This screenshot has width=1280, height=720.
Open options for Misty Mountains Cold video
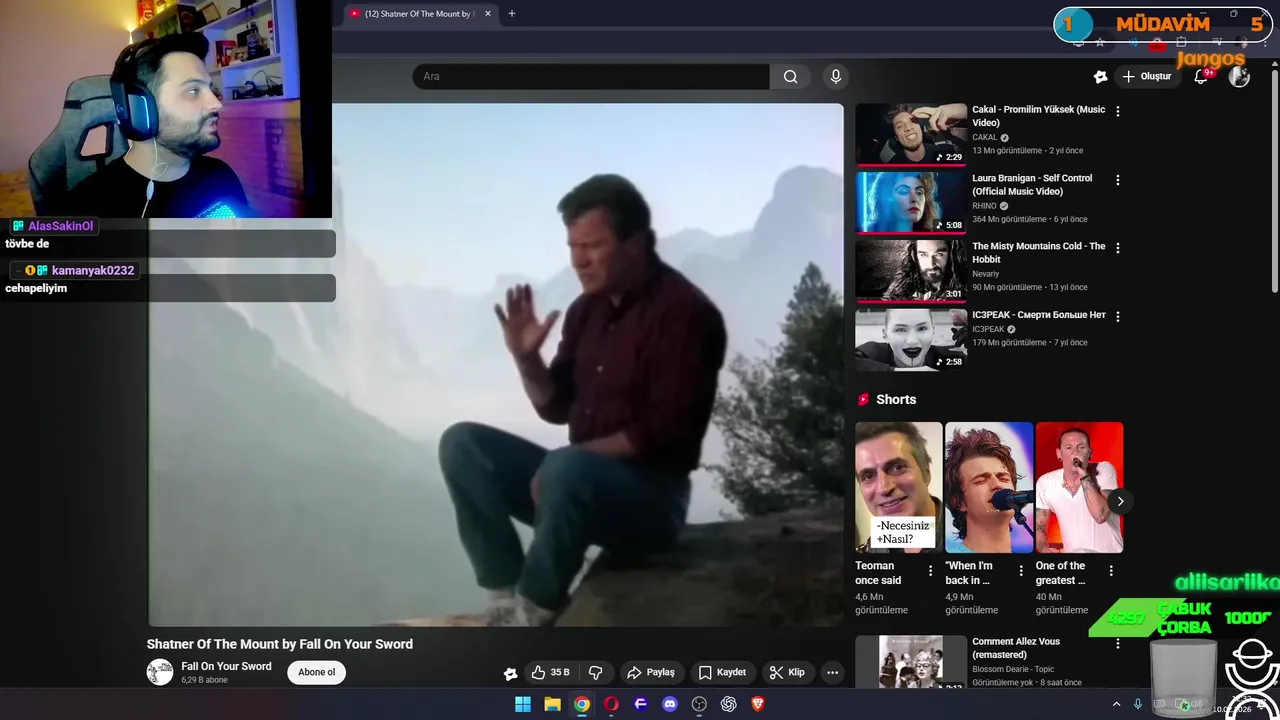tap(1118, 248)
